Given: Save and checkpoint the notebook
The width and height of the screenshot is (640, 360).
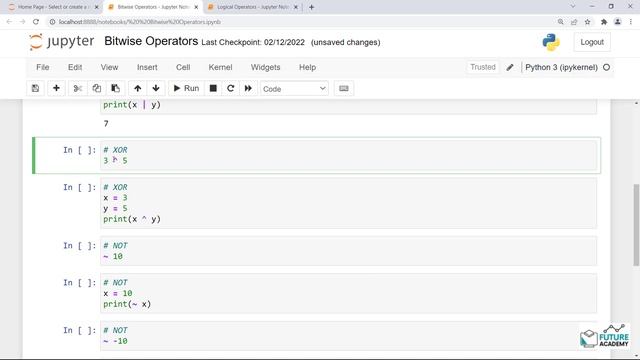Looking at the screenshot, I should point(36,89).
